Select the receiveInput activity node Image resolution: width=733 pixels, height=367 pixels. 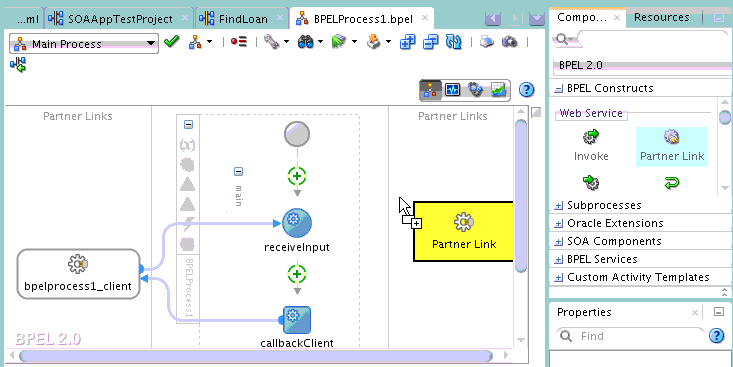297,223
